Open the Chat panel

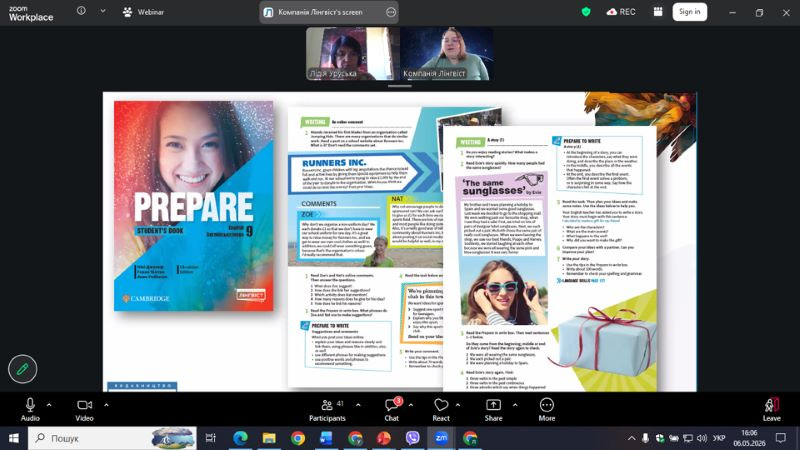click(x=391, y=410)
